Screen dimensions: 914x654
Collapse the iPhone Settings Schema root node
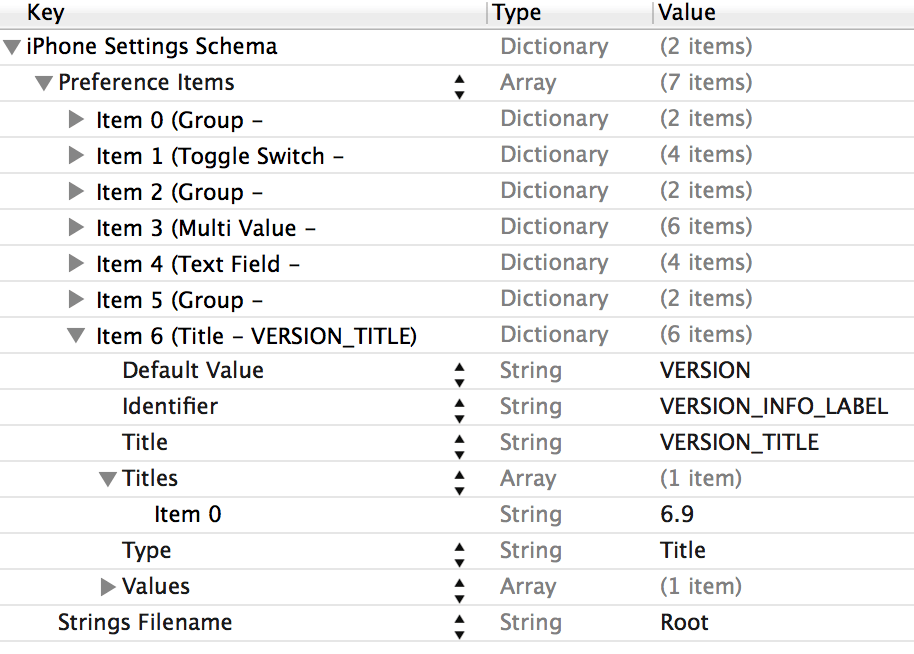pyautogui.click(x=12, y=47)
